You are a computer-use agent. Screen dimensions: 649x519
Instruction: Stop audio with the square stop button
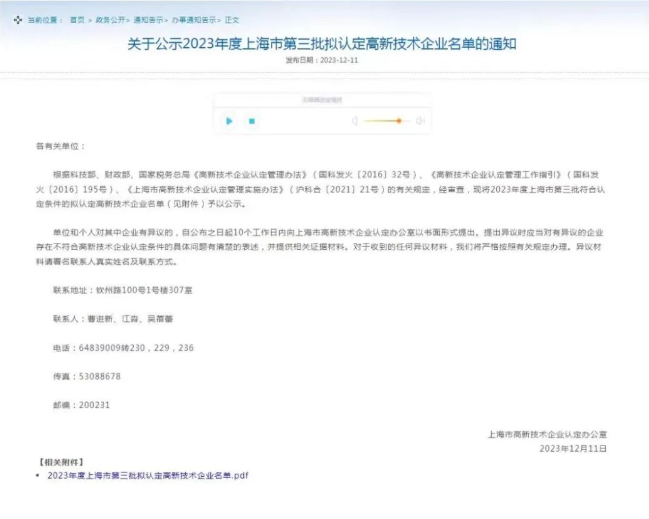point(252,121)
